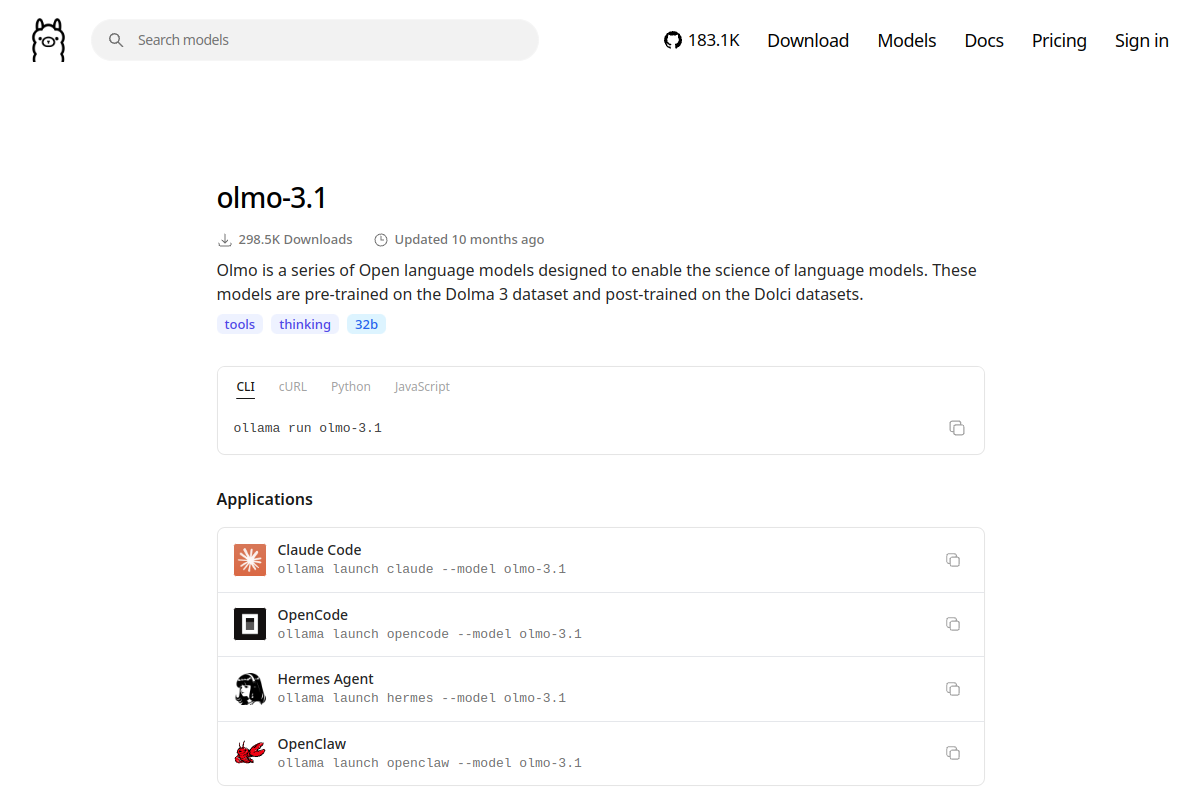Screen dimensions: 1200x800
Task: Copy the ollama run olmo-3.1 command
Action: pyautogui.click(x=957, y=428)
